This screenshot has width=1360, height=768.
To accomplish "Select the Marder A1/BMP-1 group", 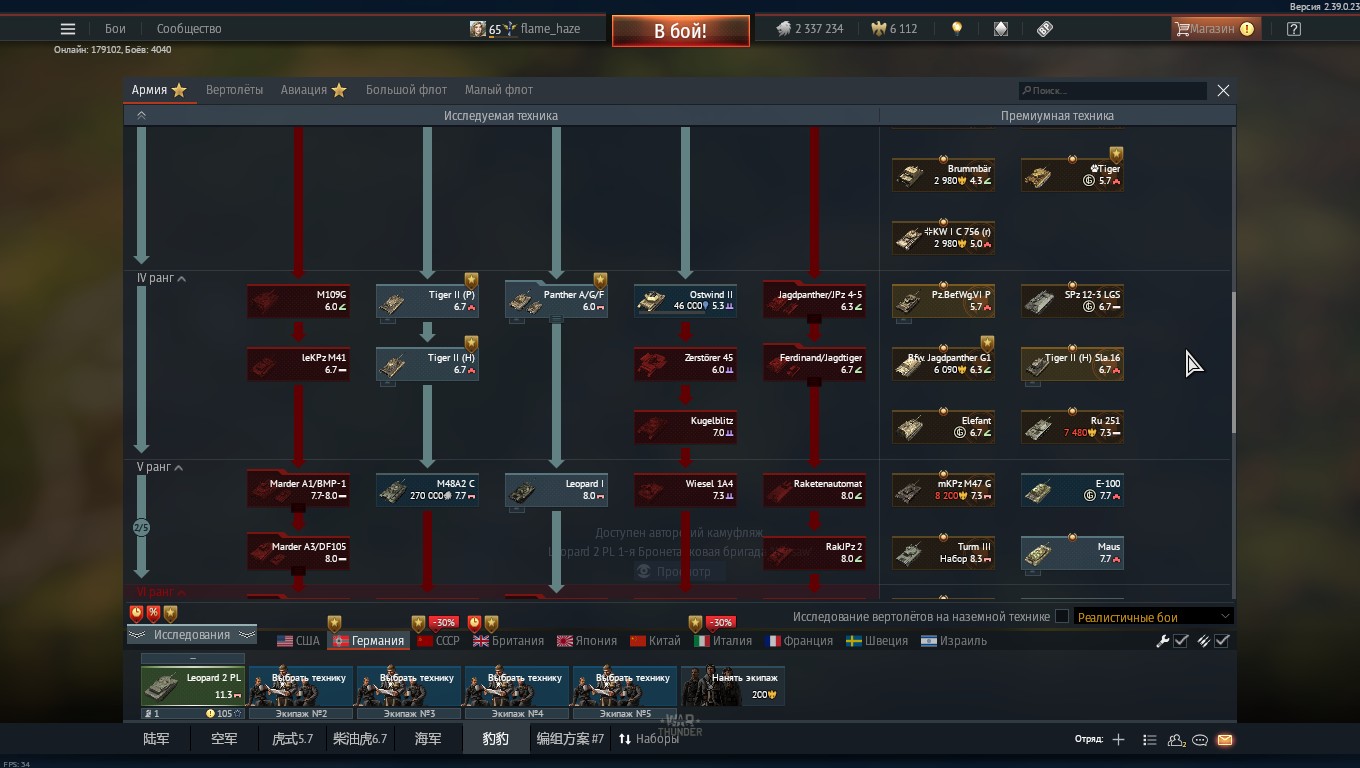I will pos(298,490).
